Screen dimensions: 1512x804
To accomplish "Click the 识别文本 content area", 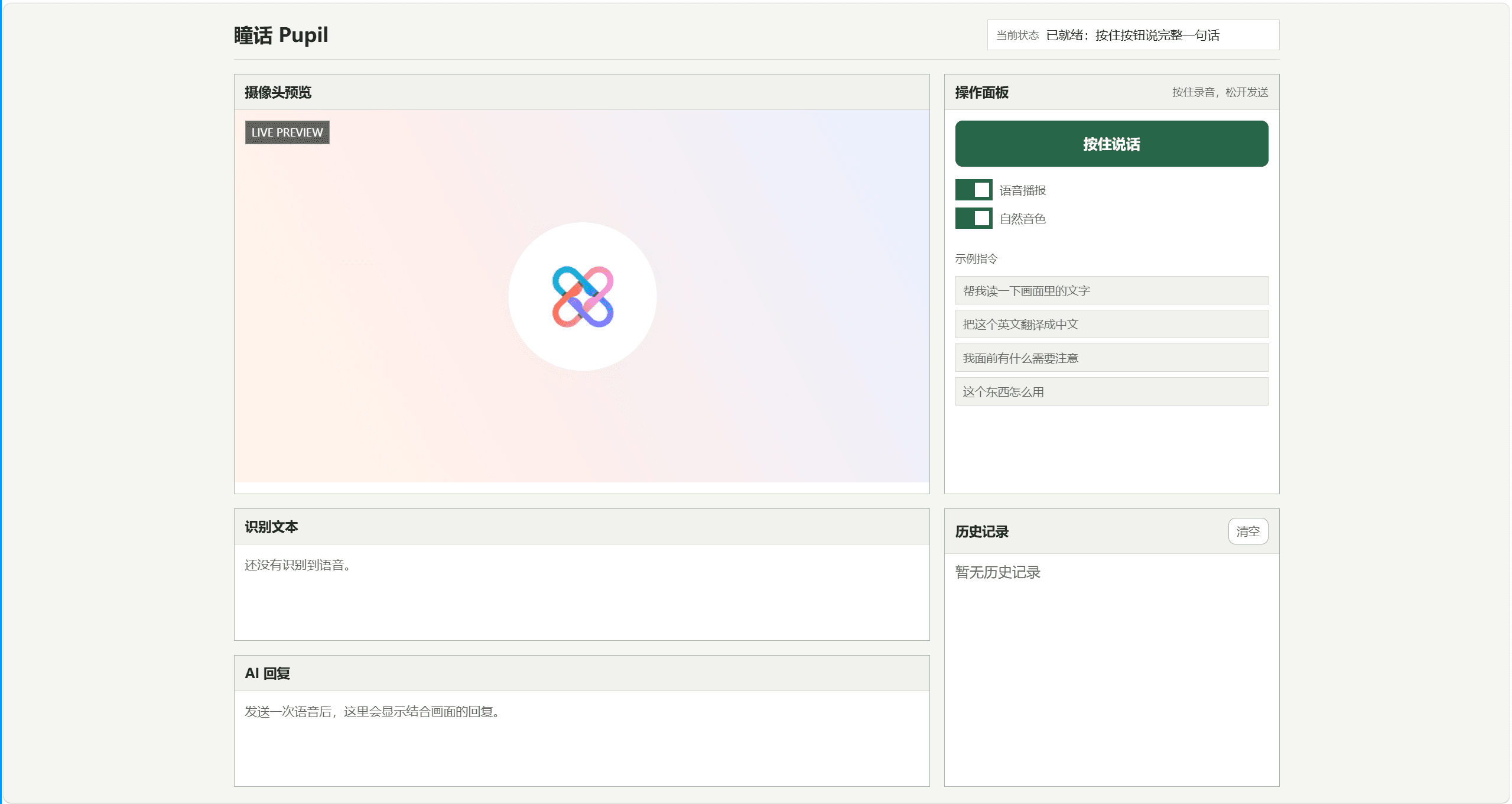I will pyautogui.click(x=581, y=592).
